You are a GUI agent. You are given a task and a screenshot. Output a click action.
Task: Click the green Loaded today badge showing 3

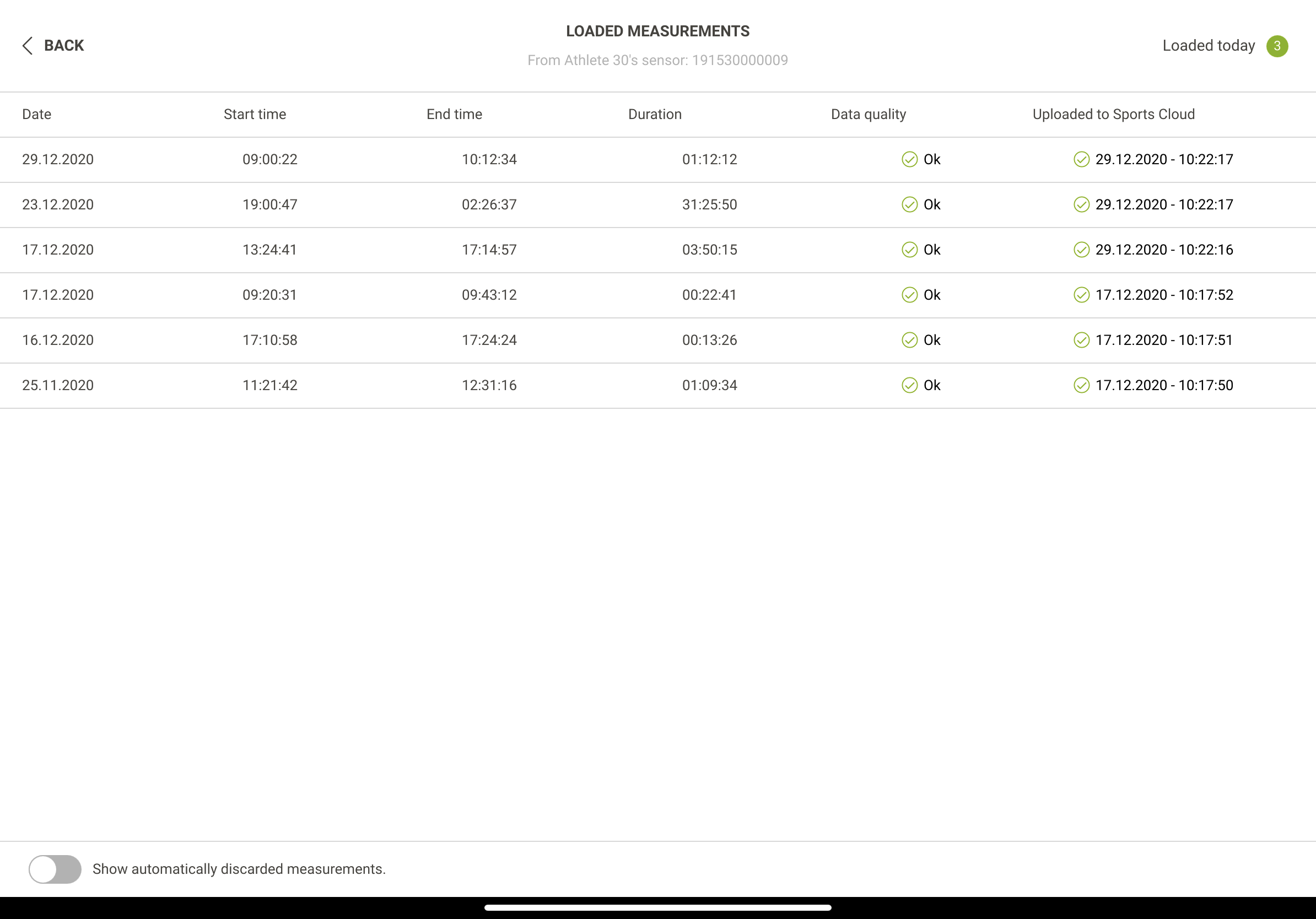pos(1277,46)
